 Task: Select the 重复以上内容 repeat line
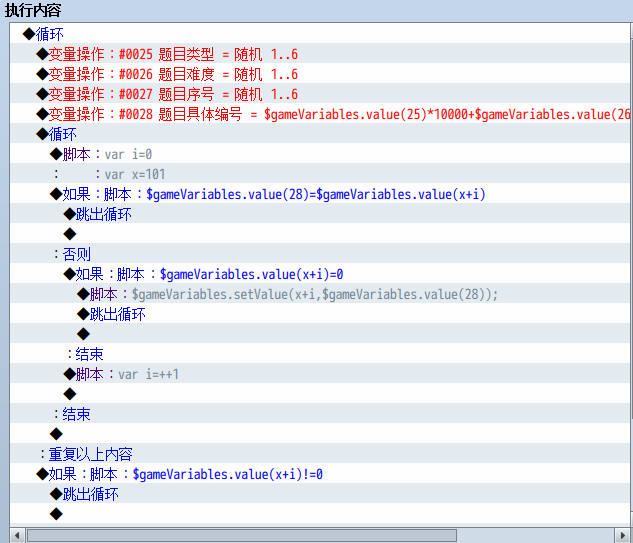click(319, 454)
